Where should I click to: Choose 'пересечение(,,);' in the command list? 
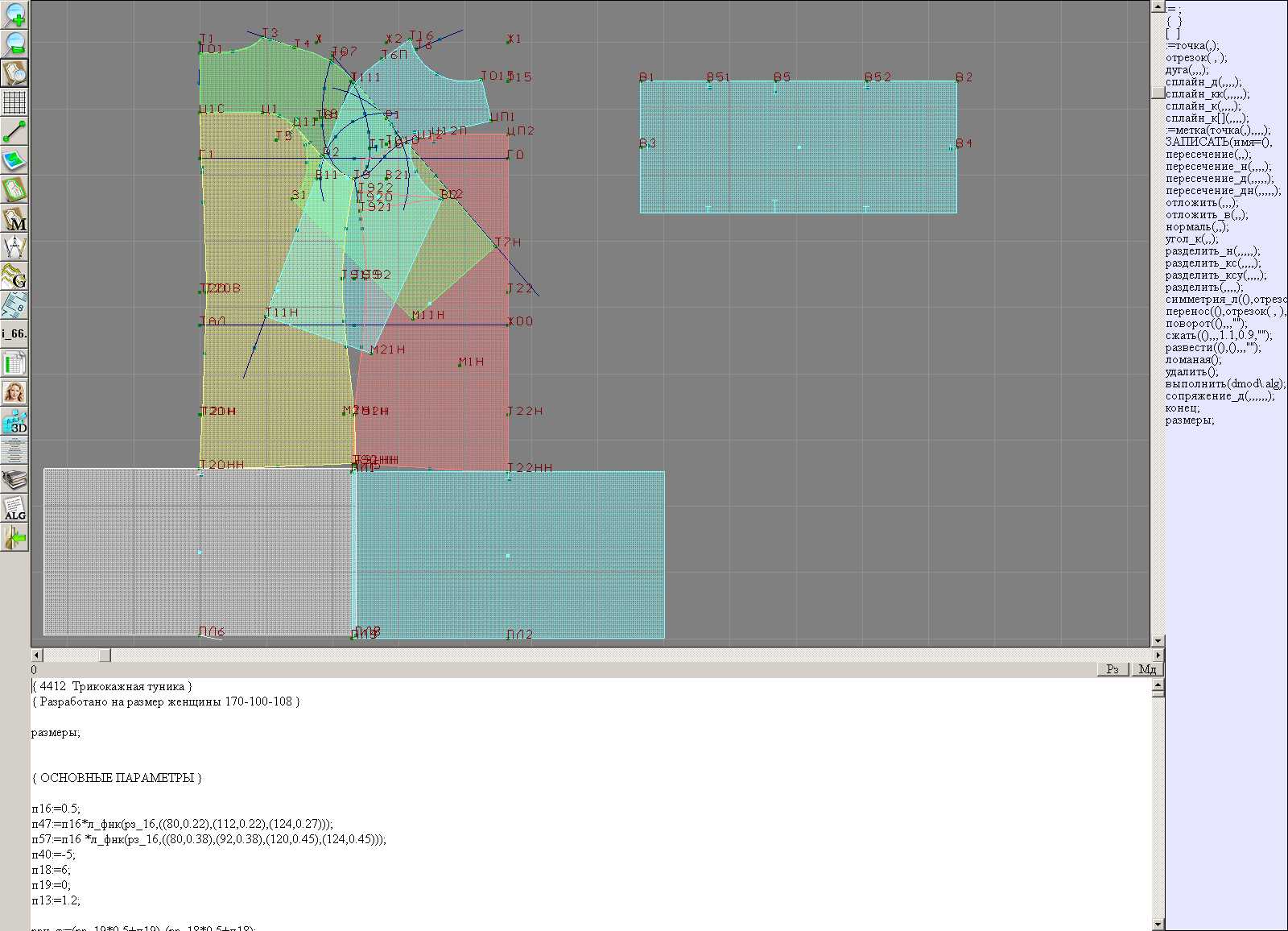(x=1208, y=155)
